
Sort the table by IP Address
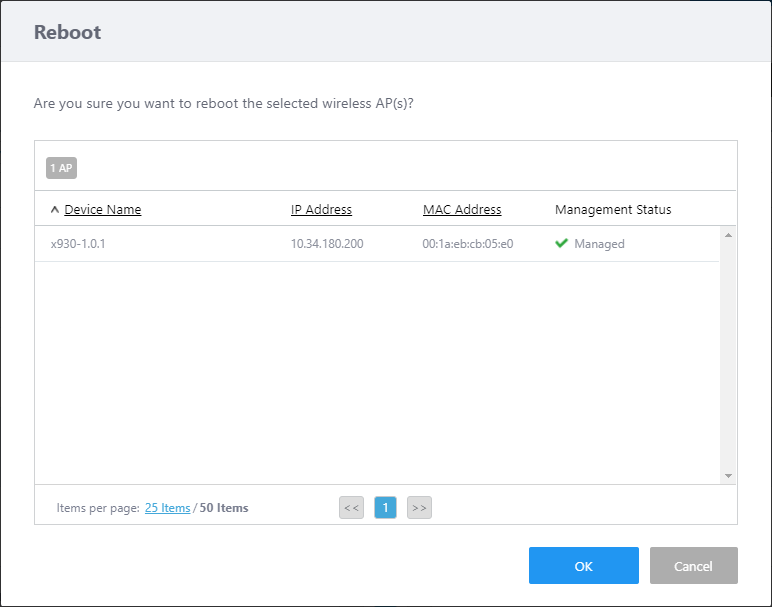(x=321, y=210)
